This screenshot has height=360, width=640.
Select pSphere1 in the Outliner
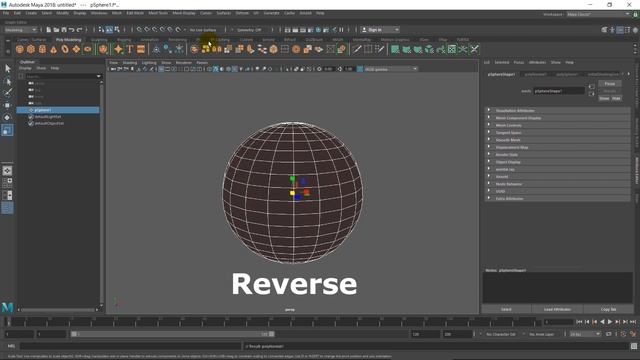58,110
